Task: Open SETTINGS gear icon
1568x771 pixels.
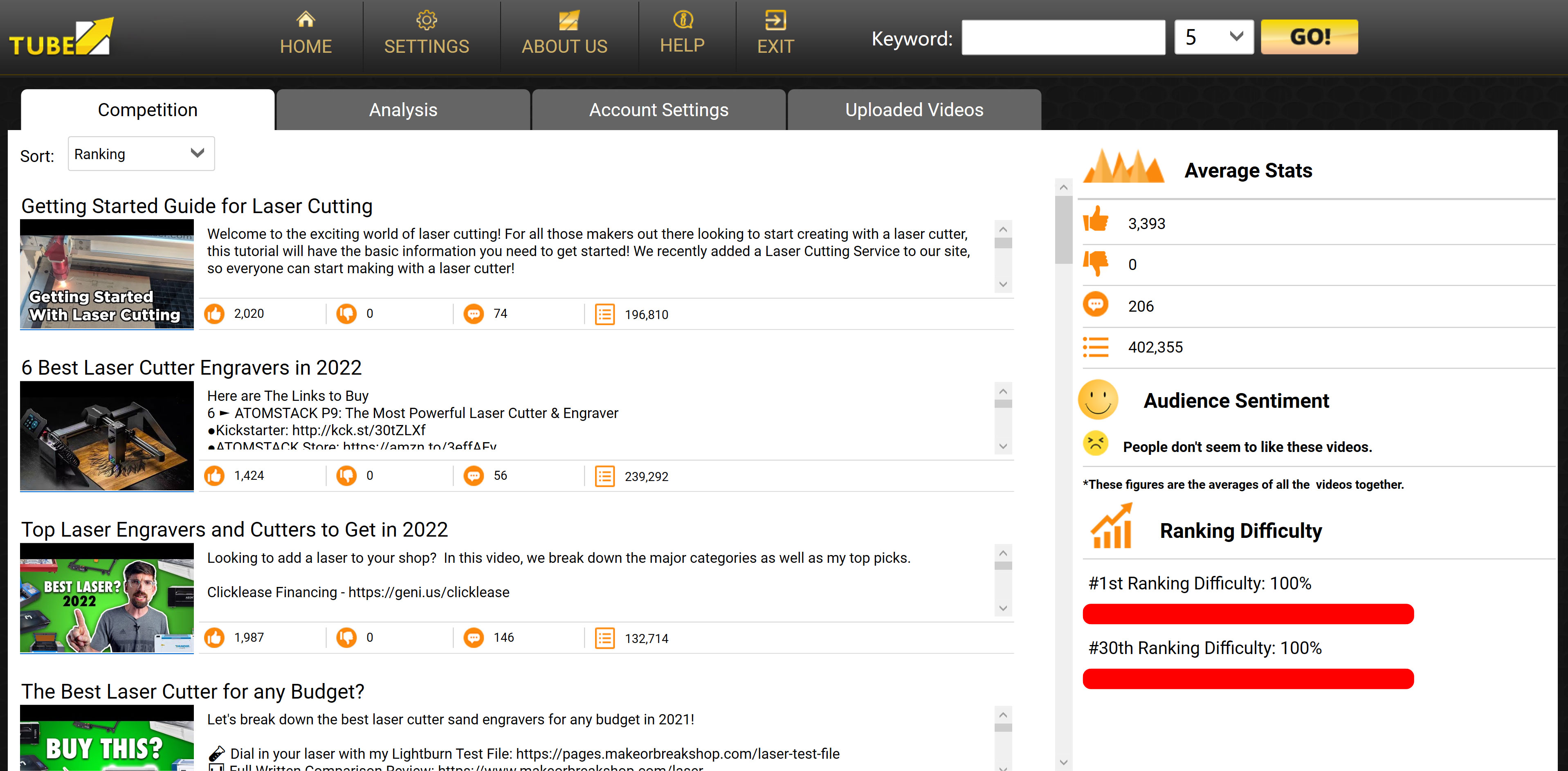Action: tap(426, 20)
